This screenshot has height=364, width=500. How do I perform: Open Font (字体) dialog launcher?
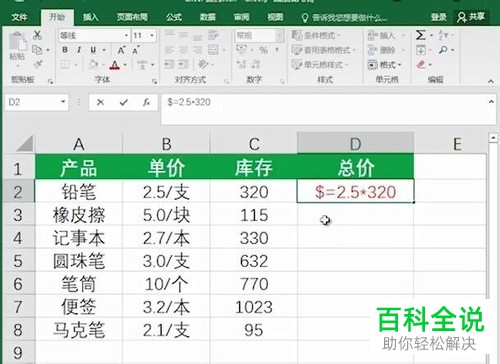154,81
